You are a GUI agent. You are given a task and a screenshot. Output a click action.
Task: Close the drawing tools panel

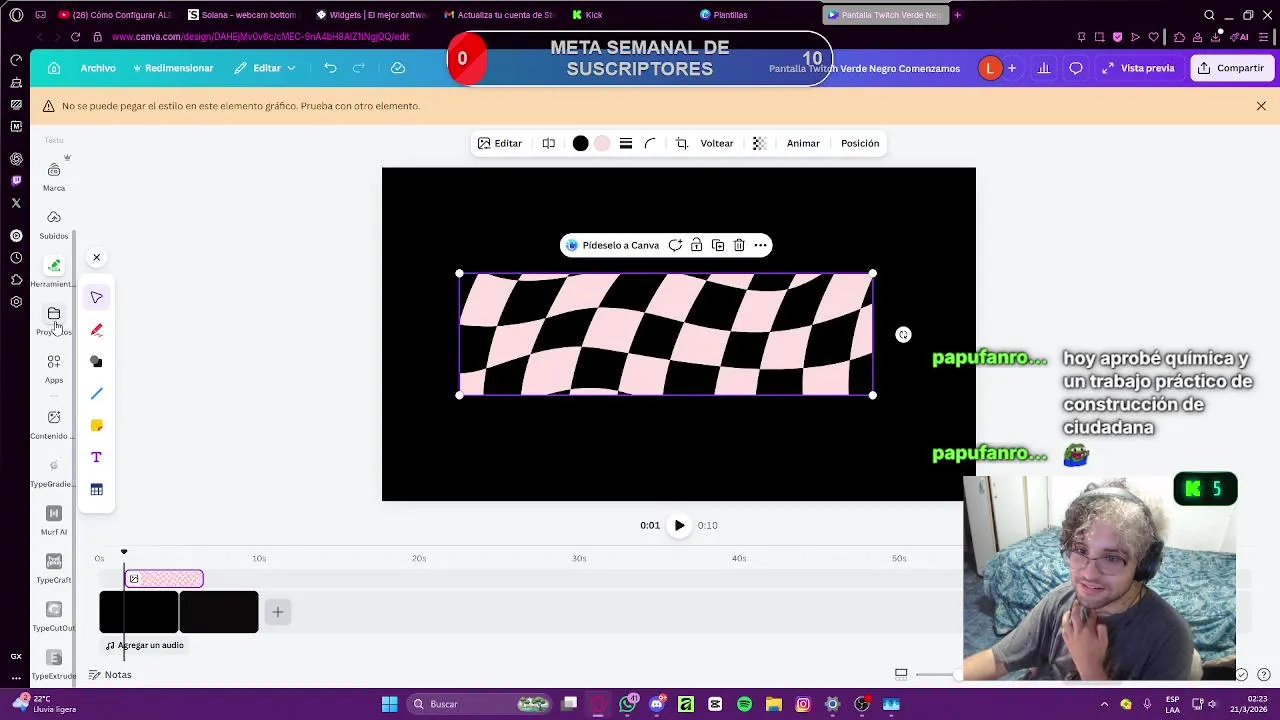click(96, 258)
